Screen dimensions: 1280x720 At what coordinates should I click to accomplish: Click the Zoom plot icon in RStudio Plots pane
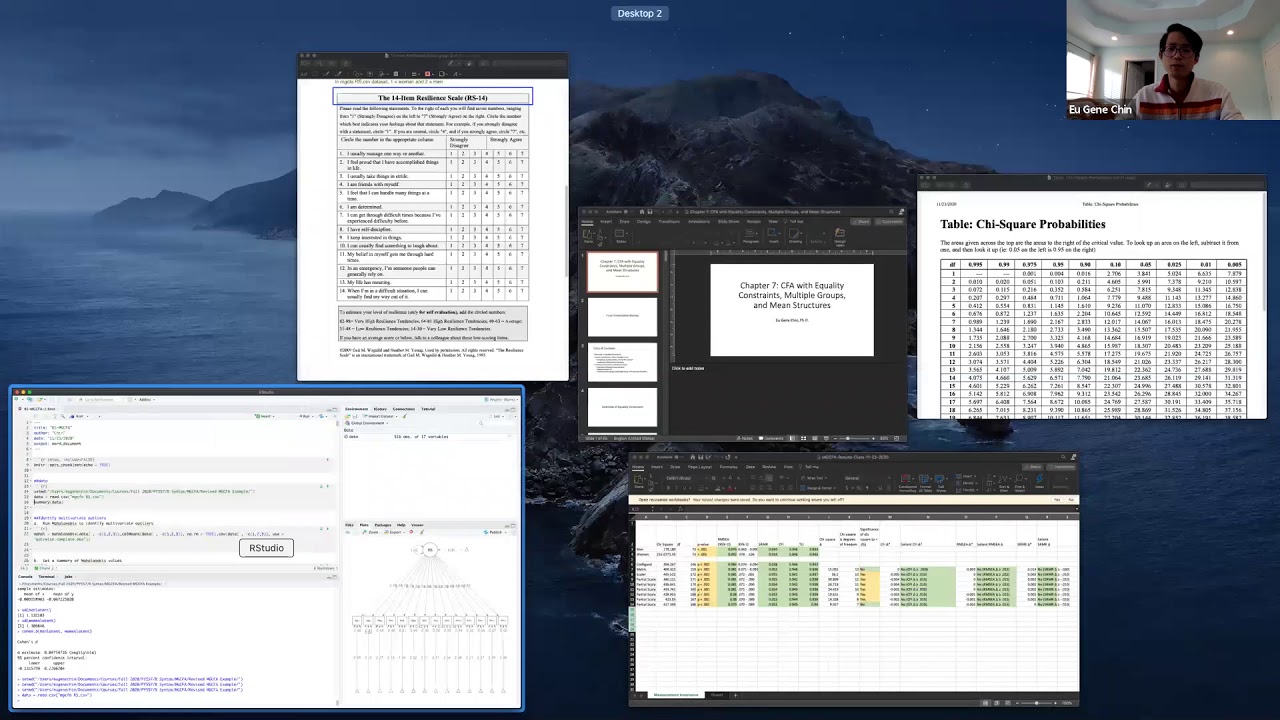pyautogui.click(x=370, y=532)
